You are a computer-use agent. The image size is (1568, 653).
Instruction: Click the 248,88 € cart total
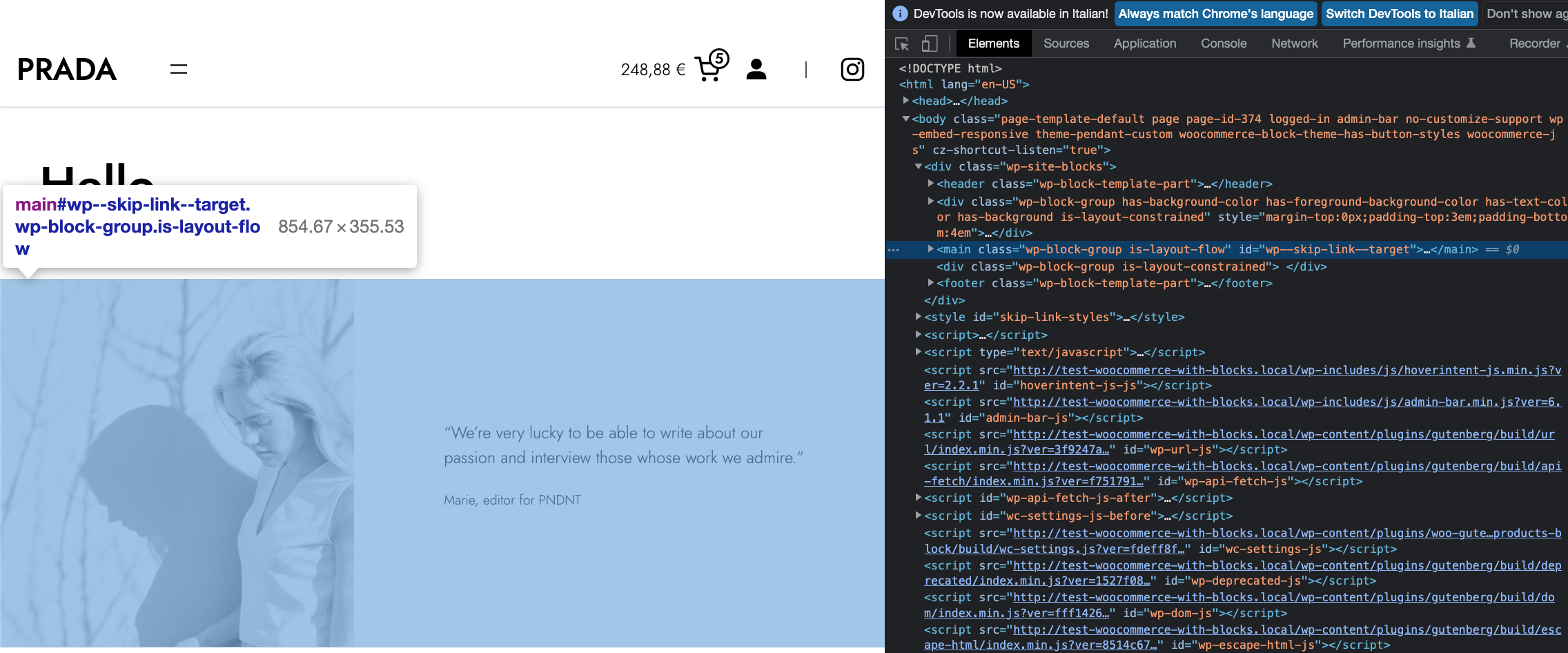(x=653, y=70)
